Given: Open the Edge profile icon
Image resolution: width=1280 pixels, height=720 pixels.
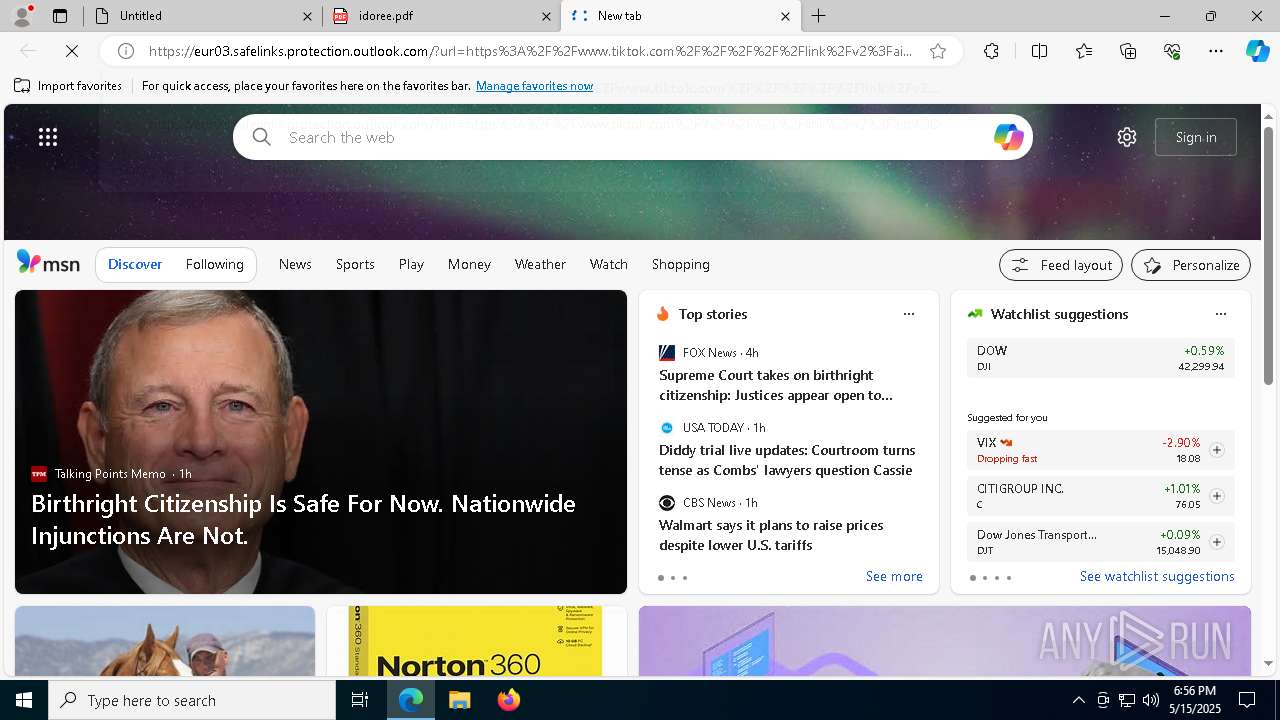Looking at the screenshot, I should 21,16.
